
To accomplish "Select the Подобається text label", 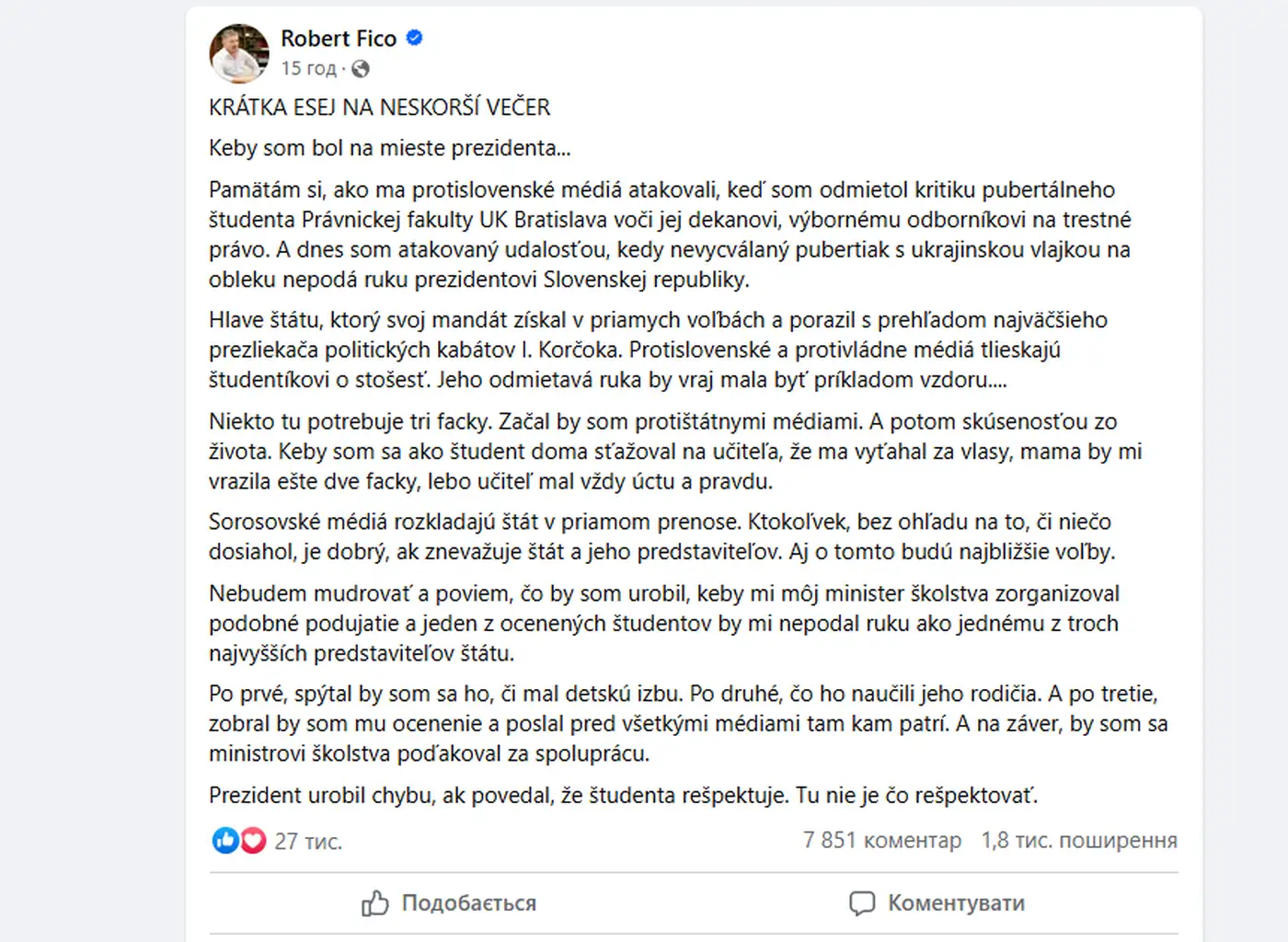I will click(x=468, y=903).
